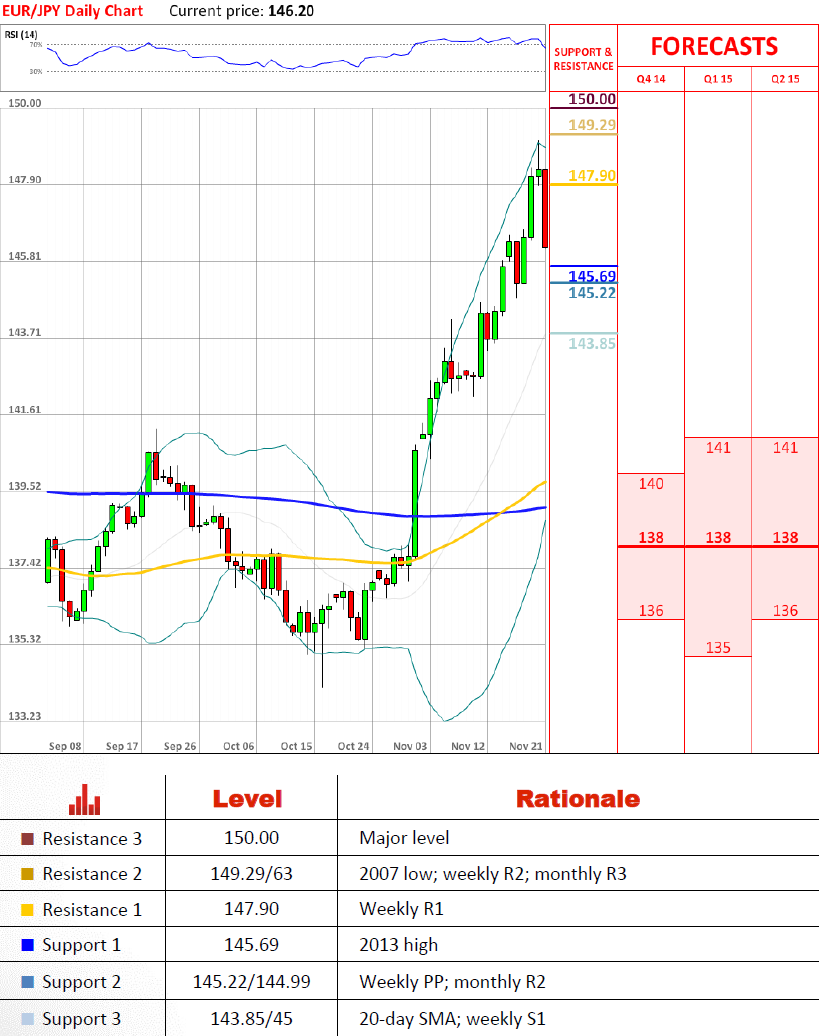Click the Q1 15 forecast high value 141
The width and height of the screenshot is (819, 1036).
[718, 447]
